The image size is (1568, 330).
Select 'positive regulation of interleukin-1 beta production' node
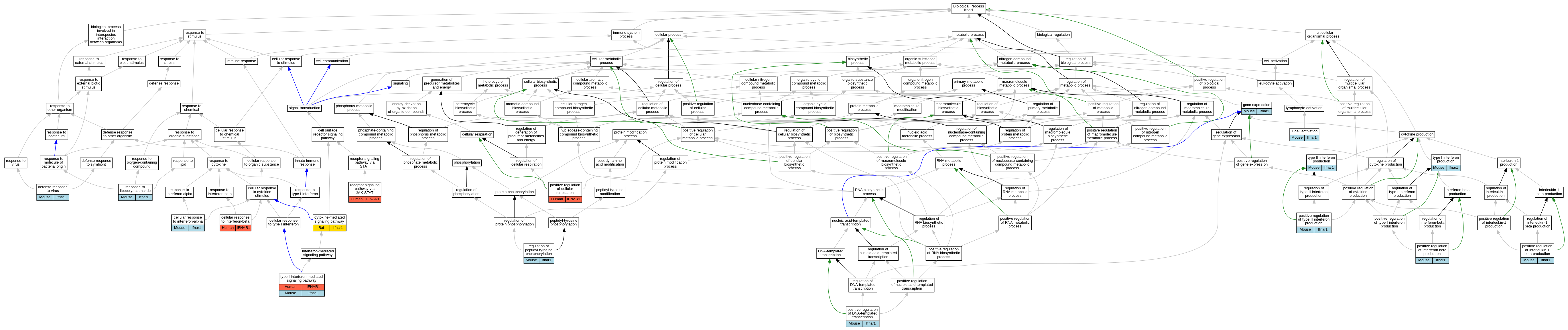(1537, 253)
